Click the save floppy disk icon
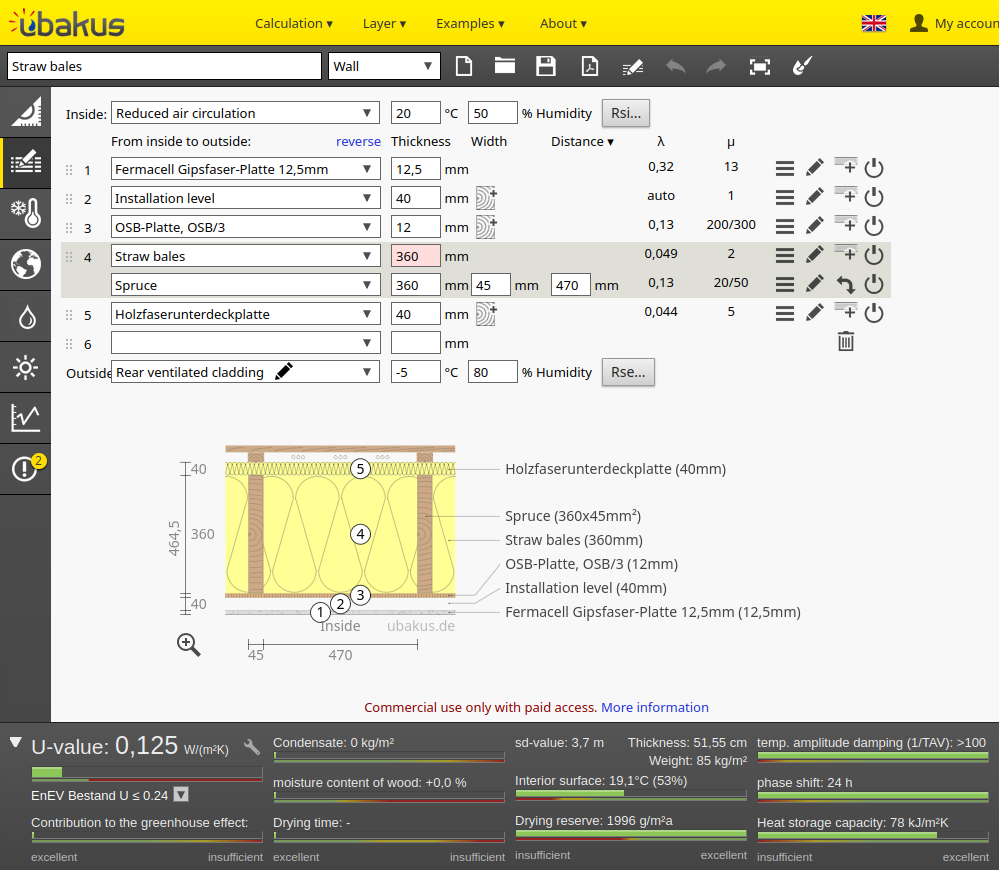Screen dimensions: 999x870 click(x=546, y=66)
